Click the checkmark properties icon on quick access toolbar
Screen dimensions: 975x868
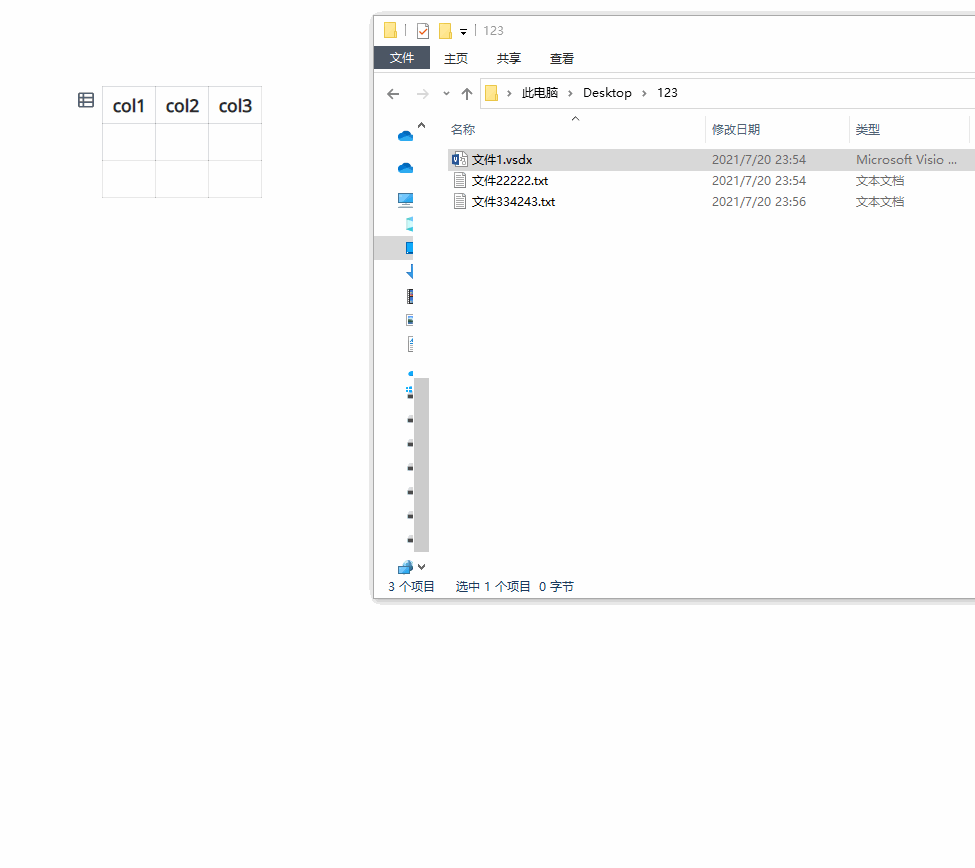(x=422, y=30)
